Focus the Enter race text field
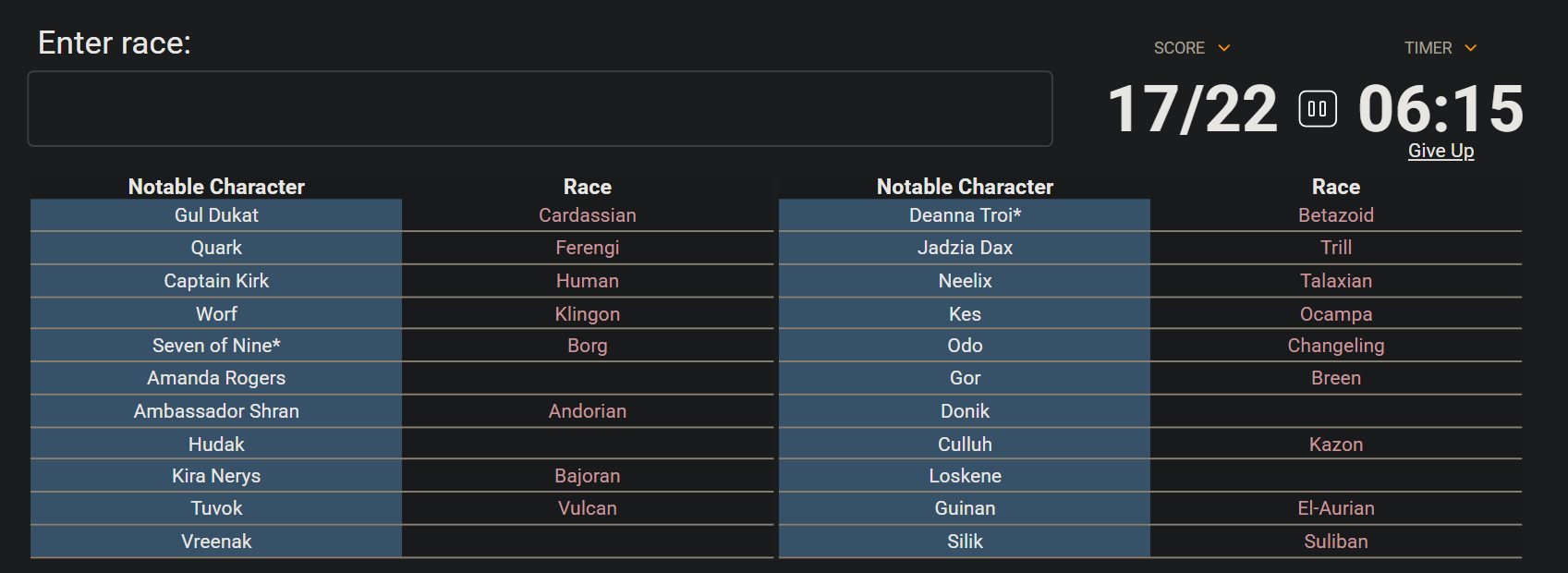Viewport: 1568px width, 573px height. click(540, 109)
